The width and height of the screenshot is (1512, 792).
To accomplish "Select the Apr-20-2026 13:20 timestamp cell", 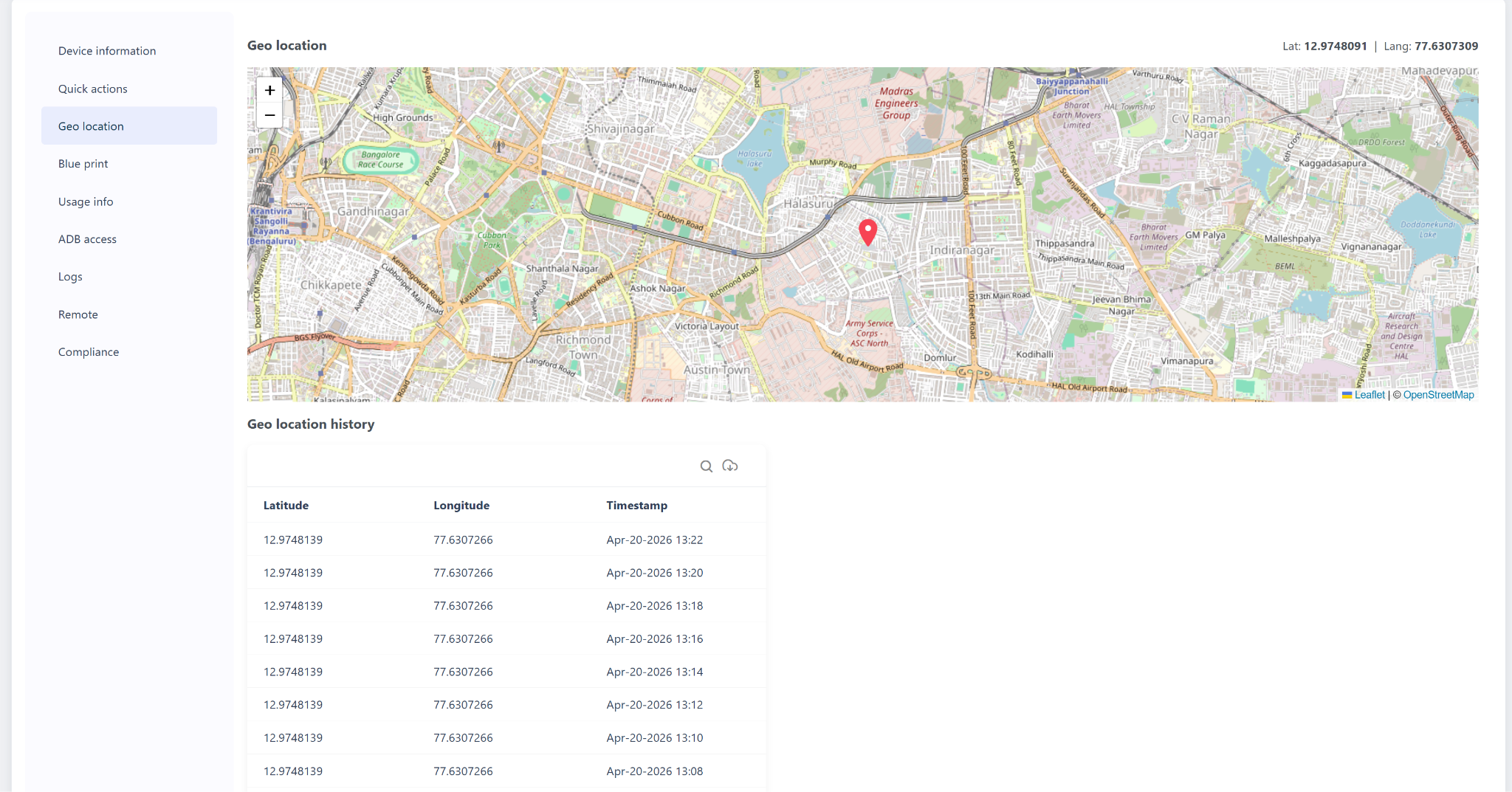I will 655,573.
